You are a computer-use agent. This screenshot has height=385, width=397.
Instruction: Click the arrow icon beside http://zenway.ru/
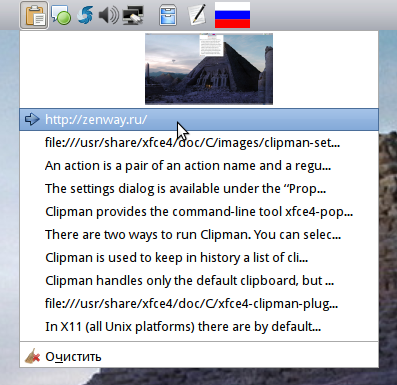pyautogui.click(x=32, y=119)
